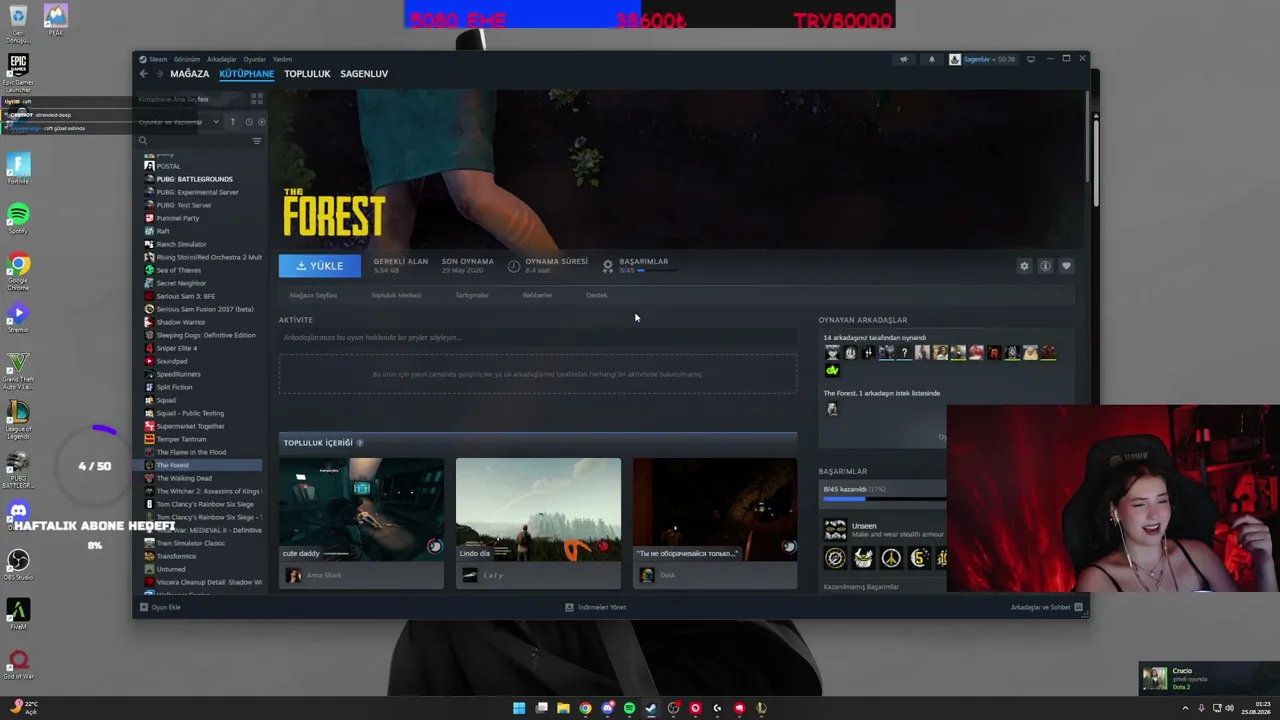Click Oyun Ekle at bottom left
Screen dimensions: 1280x720
[x=160, y=607]
